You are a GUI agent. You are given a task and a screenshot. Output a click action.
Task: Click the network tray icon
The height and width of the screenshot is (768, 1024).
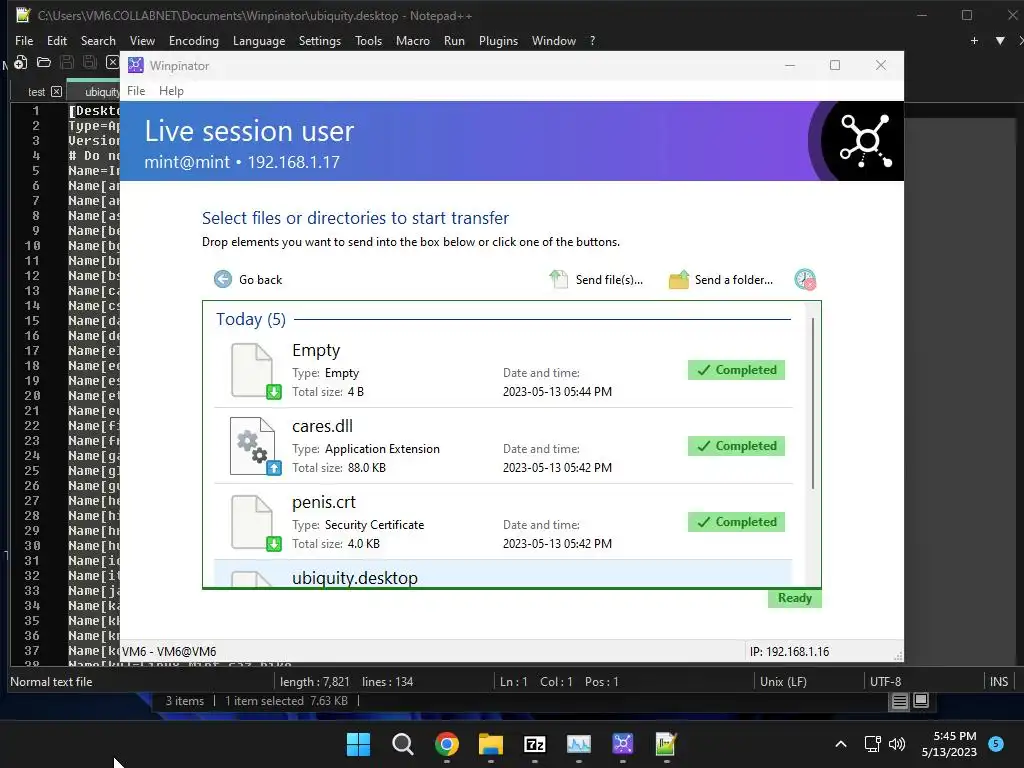[x=872, y=744]
